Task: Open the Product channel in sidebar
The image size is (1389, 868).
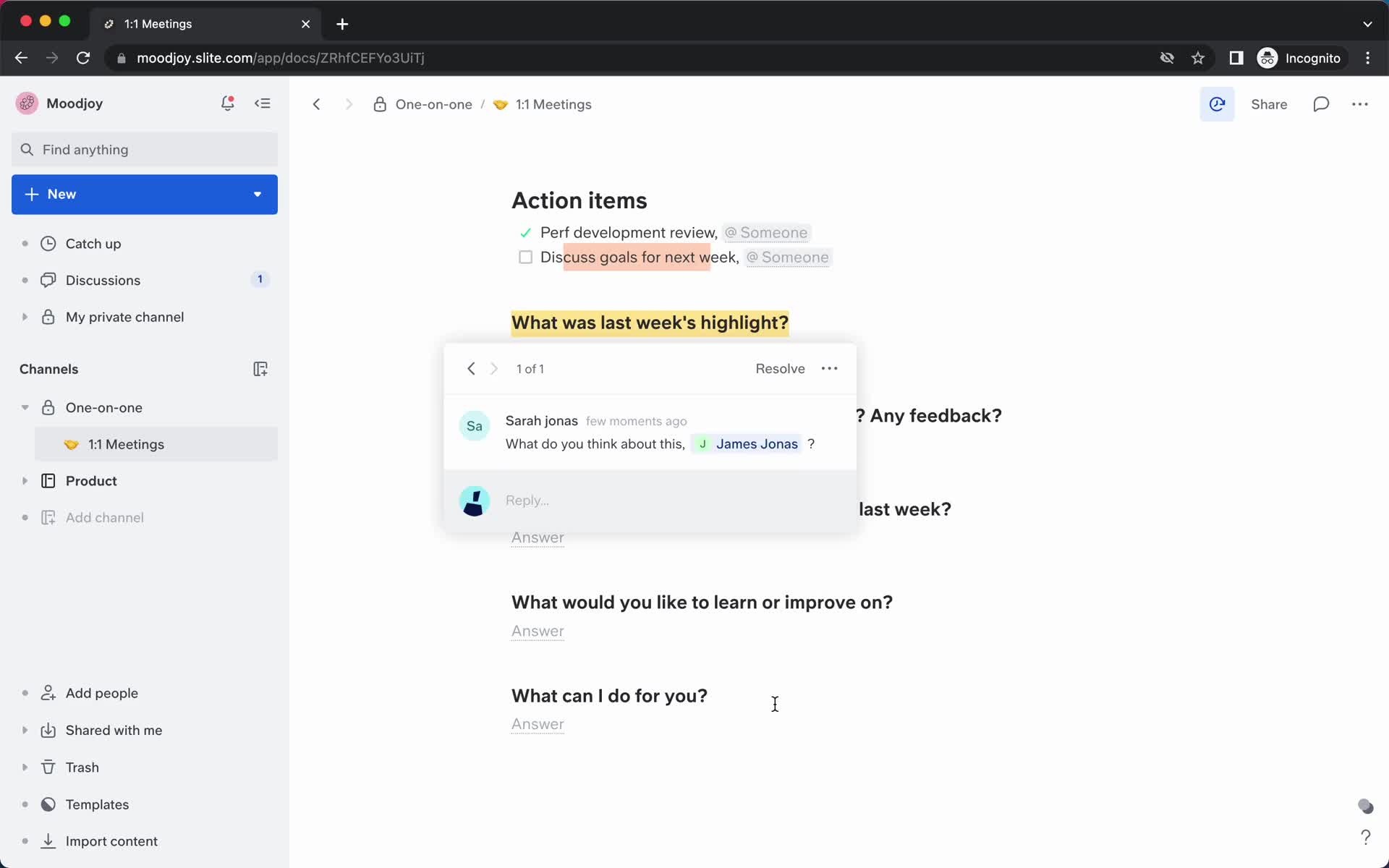Action: [x=92, y=480]
